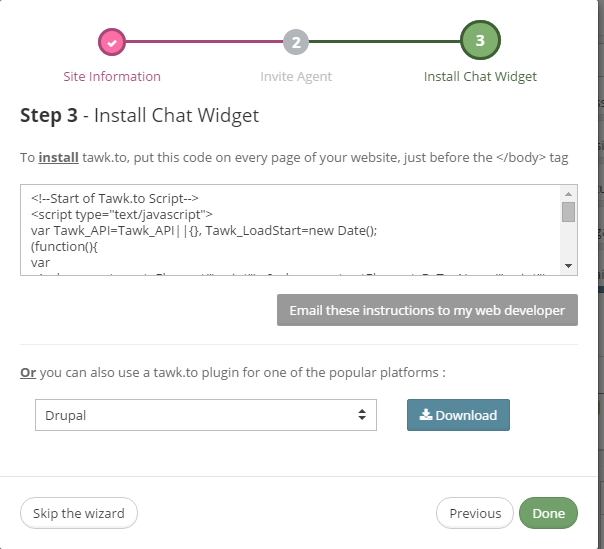Go to the Site Information step label
The width and height of the screenshot is (604, 549).
coord(111,76)
